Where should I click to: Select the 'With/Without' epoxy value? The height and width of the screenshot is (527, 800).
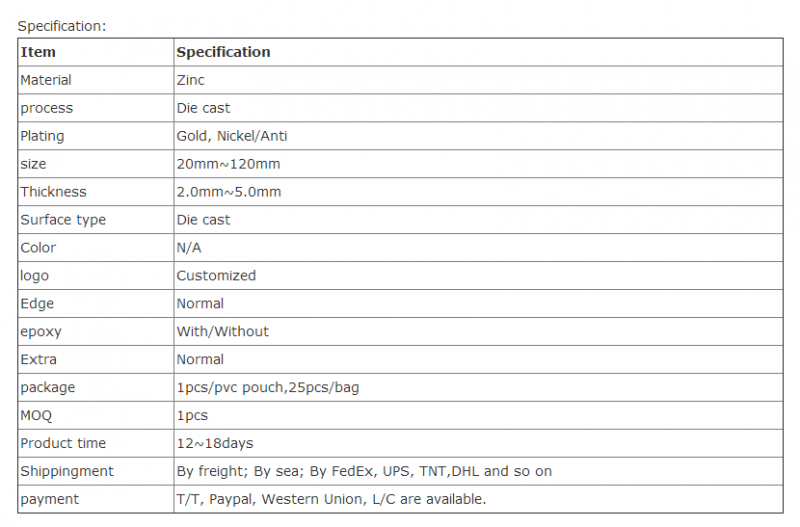tap(222, 332)
